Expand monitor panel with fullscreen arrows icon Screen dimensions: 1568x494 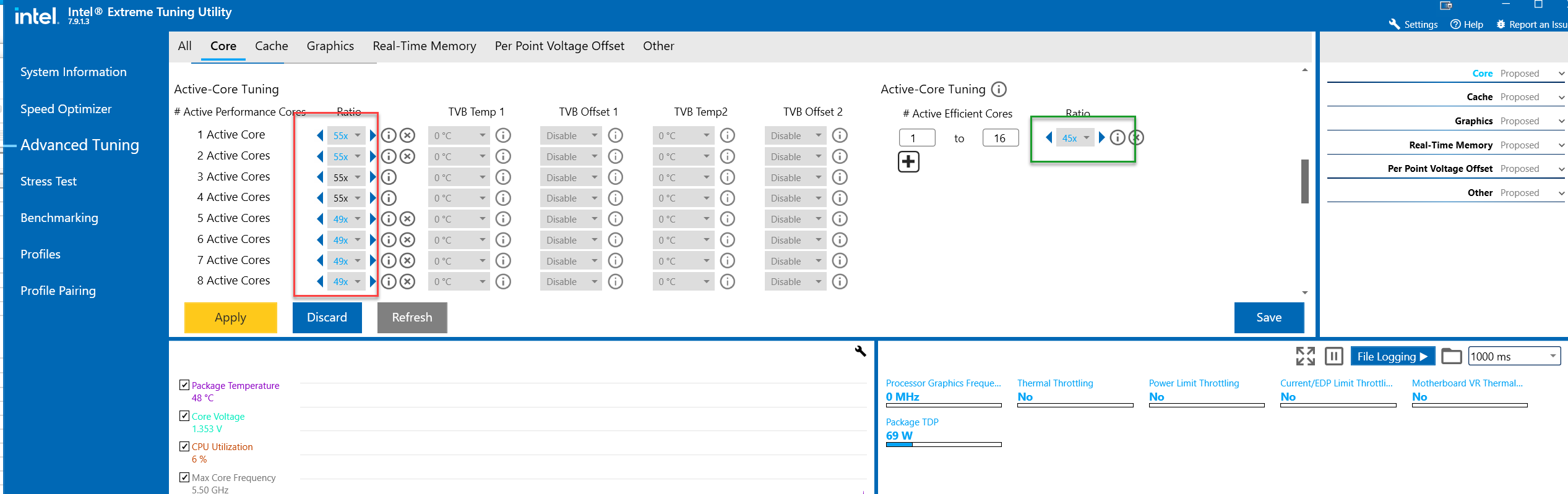(1305, 356)
